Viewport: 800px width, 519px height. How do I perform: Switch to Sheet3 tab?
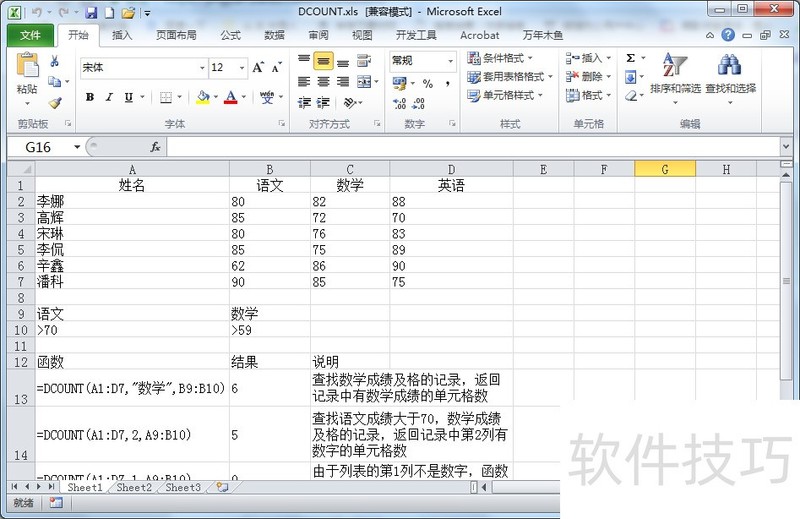(x=183, y=487)
